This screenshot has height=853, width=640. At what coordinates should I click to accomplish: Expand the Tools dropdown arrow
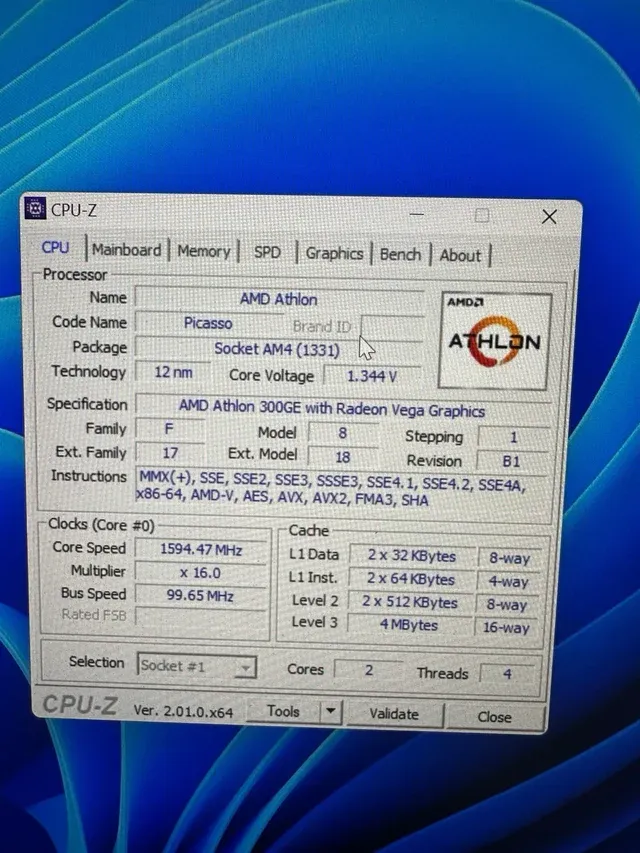pyautogui.click(x=330, y=712)
